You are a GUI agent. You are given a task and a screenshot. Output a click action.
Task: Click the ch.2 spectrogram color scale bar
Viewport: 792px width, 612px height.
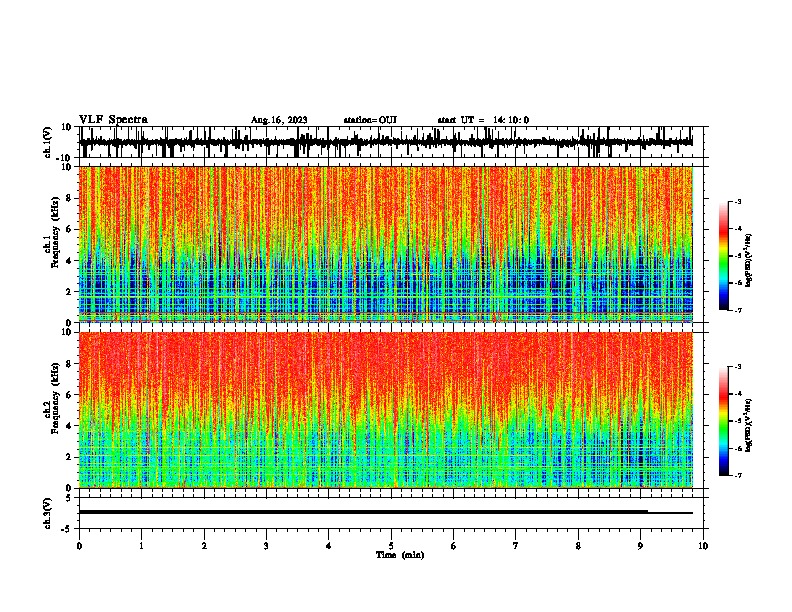coord(724,421)
